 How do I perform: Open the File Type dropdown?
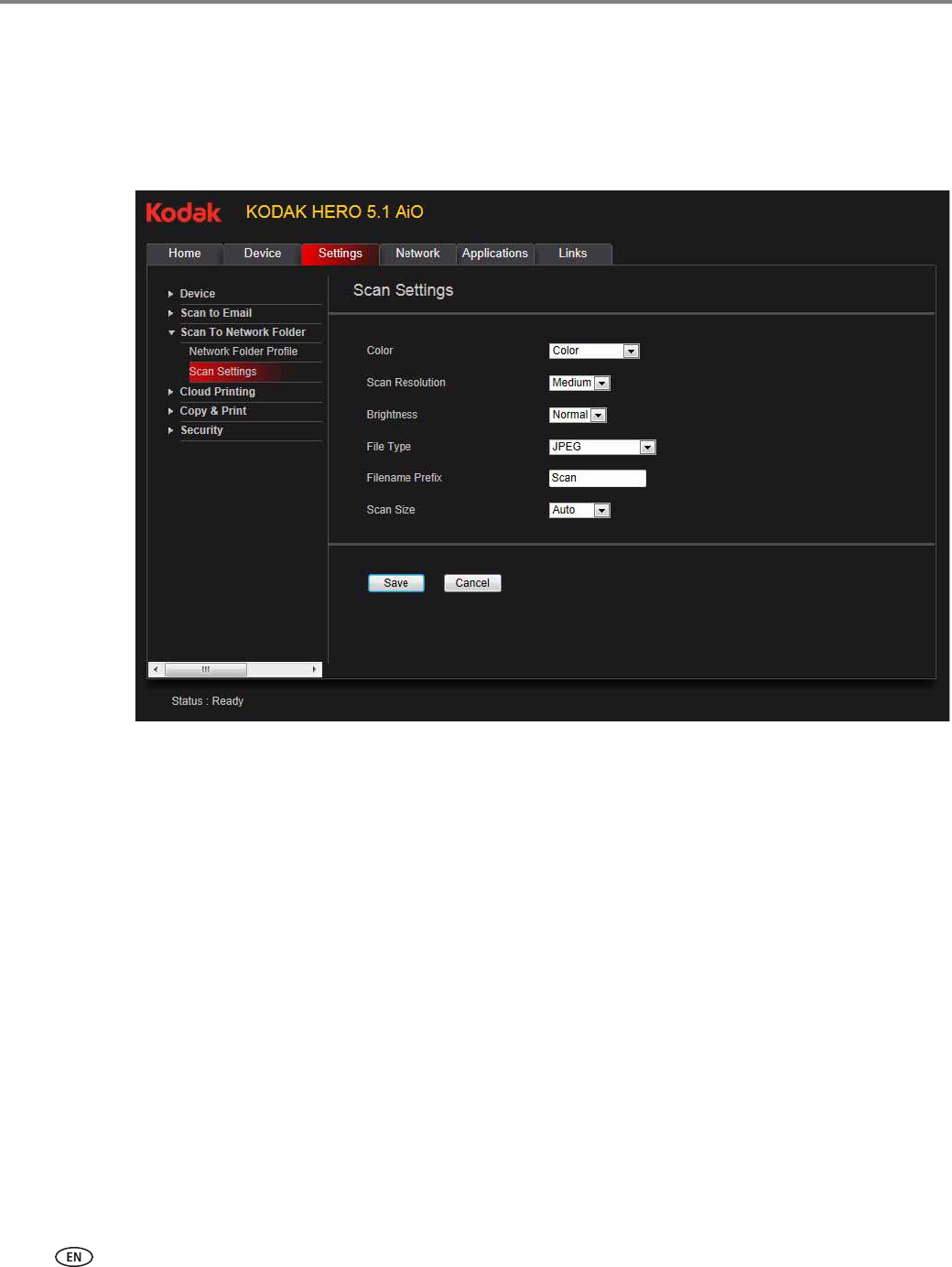point(602,448)
